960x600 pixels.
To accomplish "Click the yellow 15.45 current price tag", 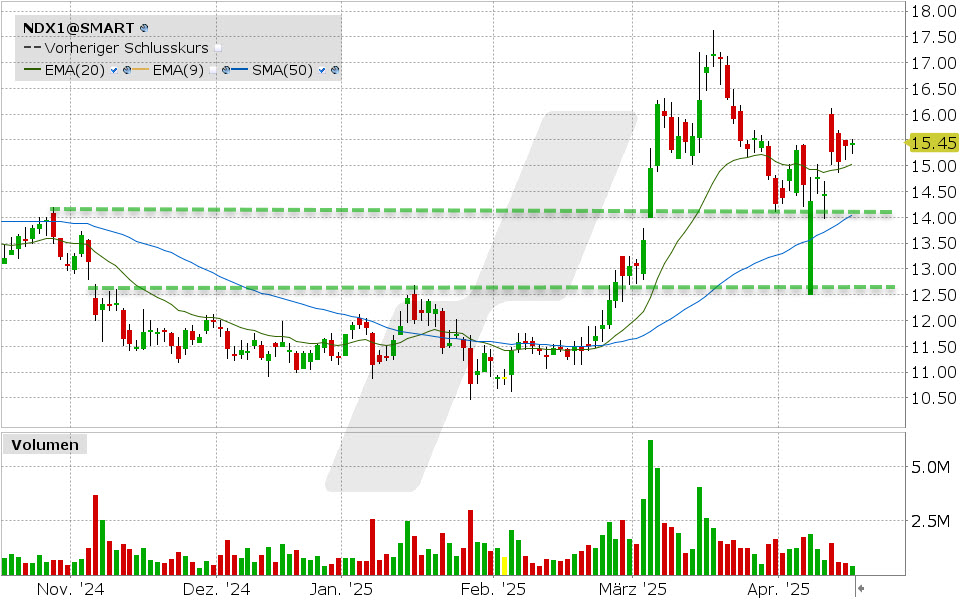I will pyautogui.click(x=933, y=143).
